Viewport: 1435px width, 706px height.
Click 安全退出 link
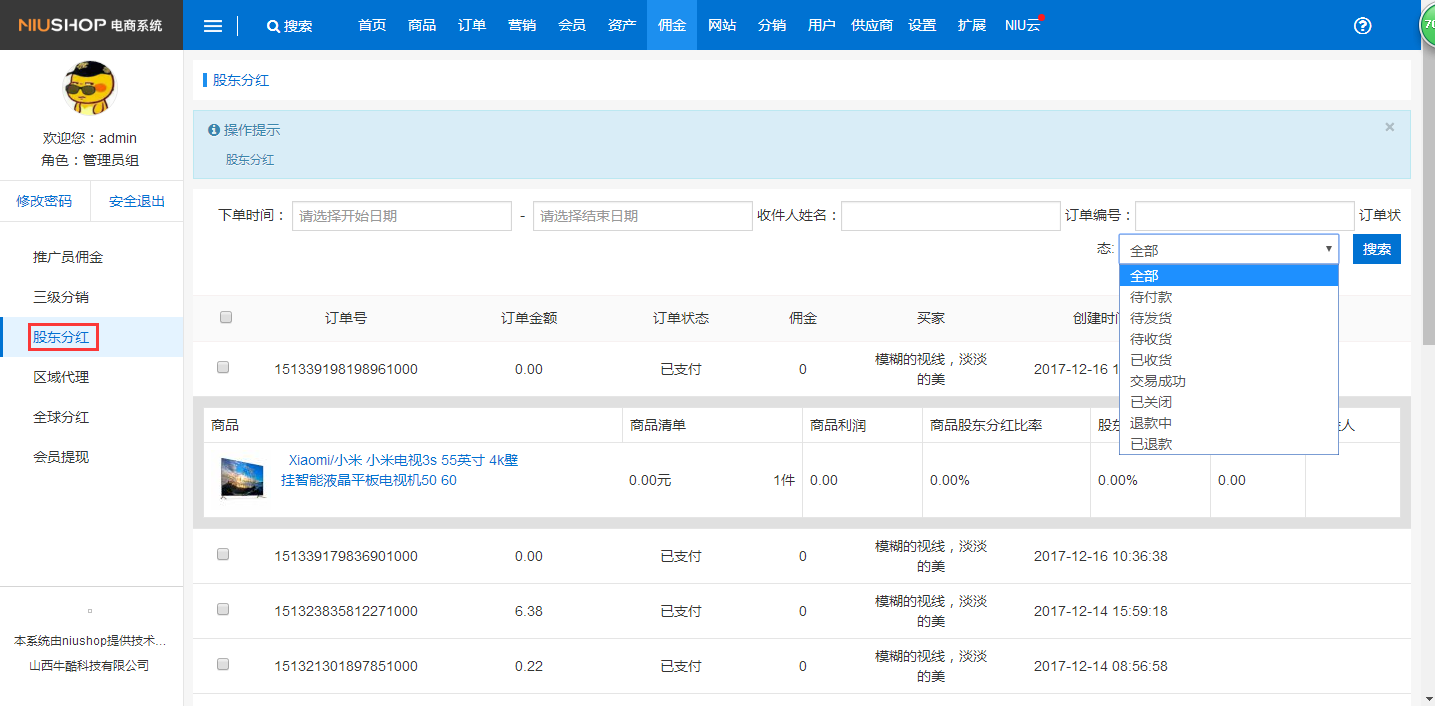(x=137, y=201)
